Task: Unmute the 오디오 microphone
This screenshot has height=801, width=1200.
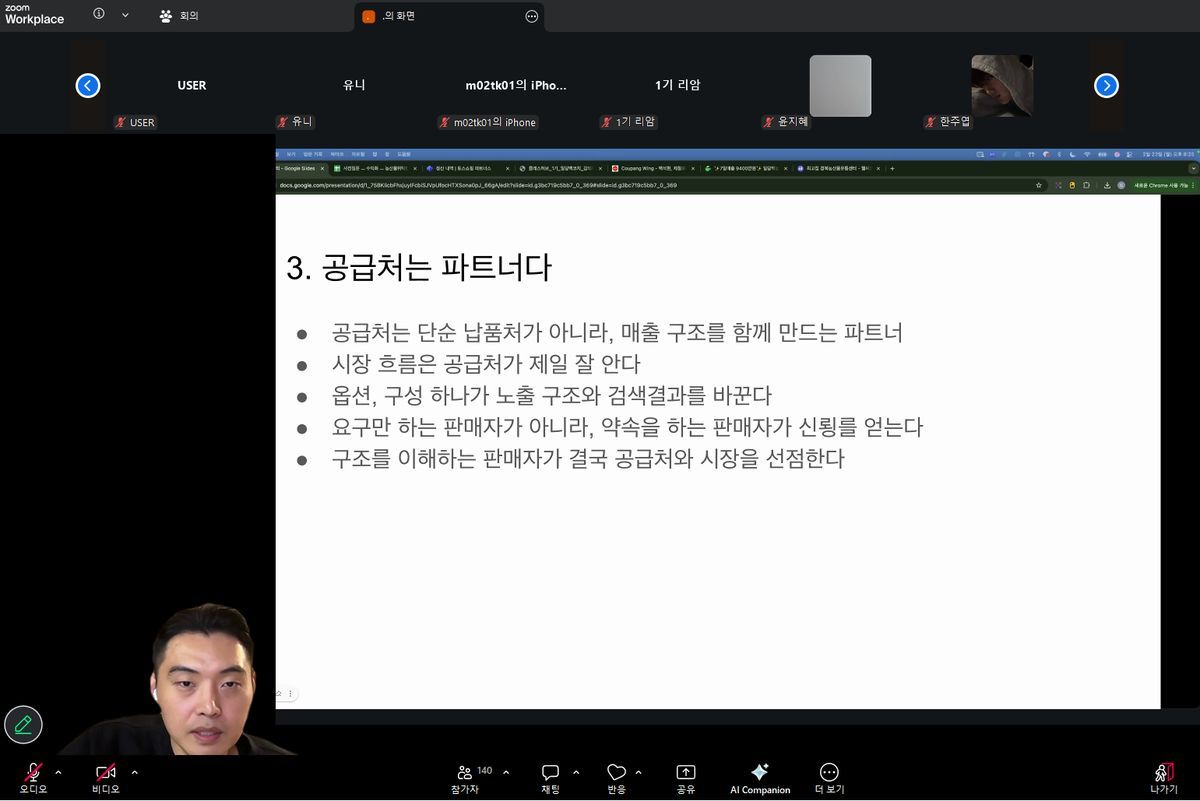Action: click(33, 772)
